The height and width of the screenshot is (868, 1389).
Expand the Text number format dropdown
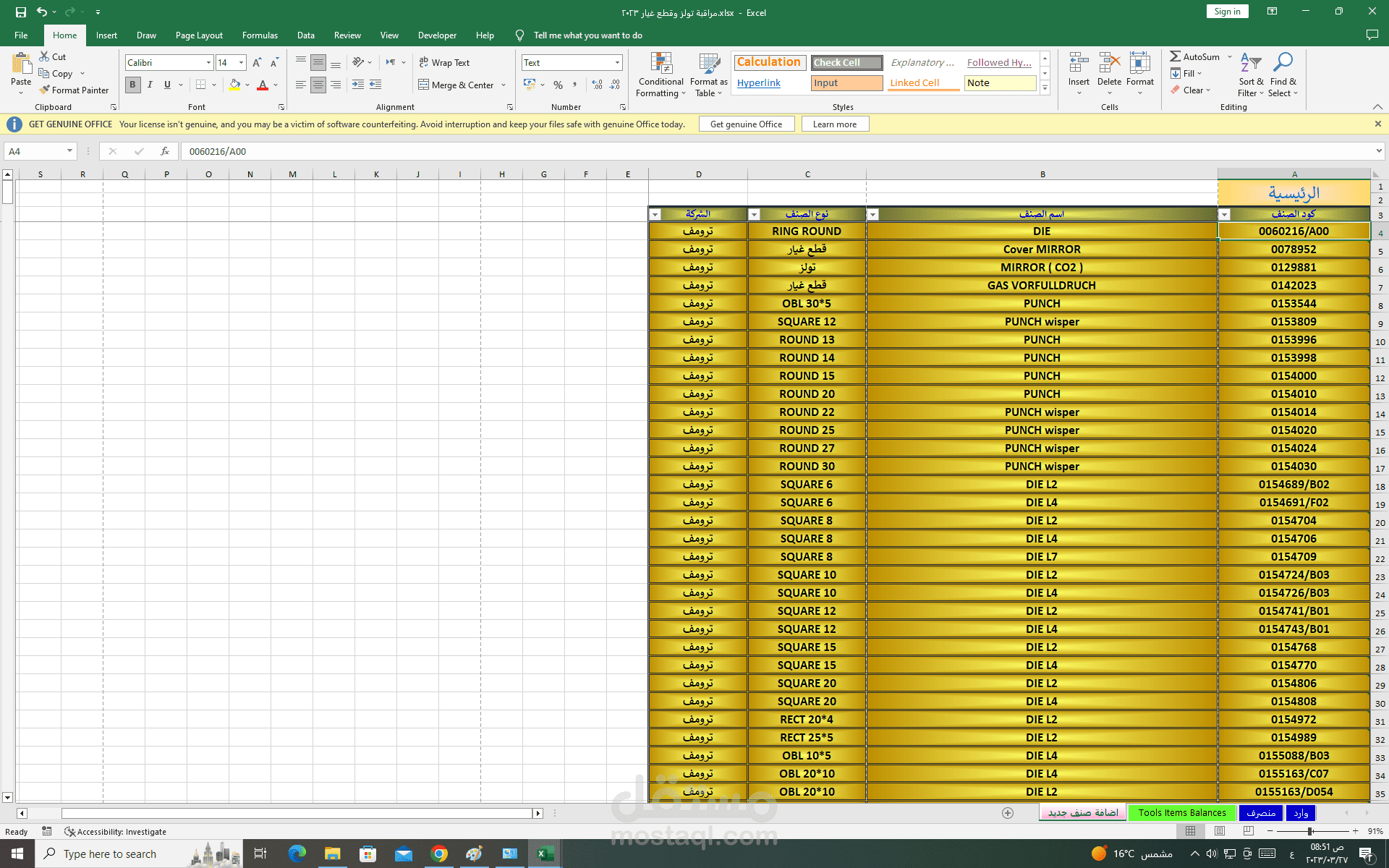point(617,63)
